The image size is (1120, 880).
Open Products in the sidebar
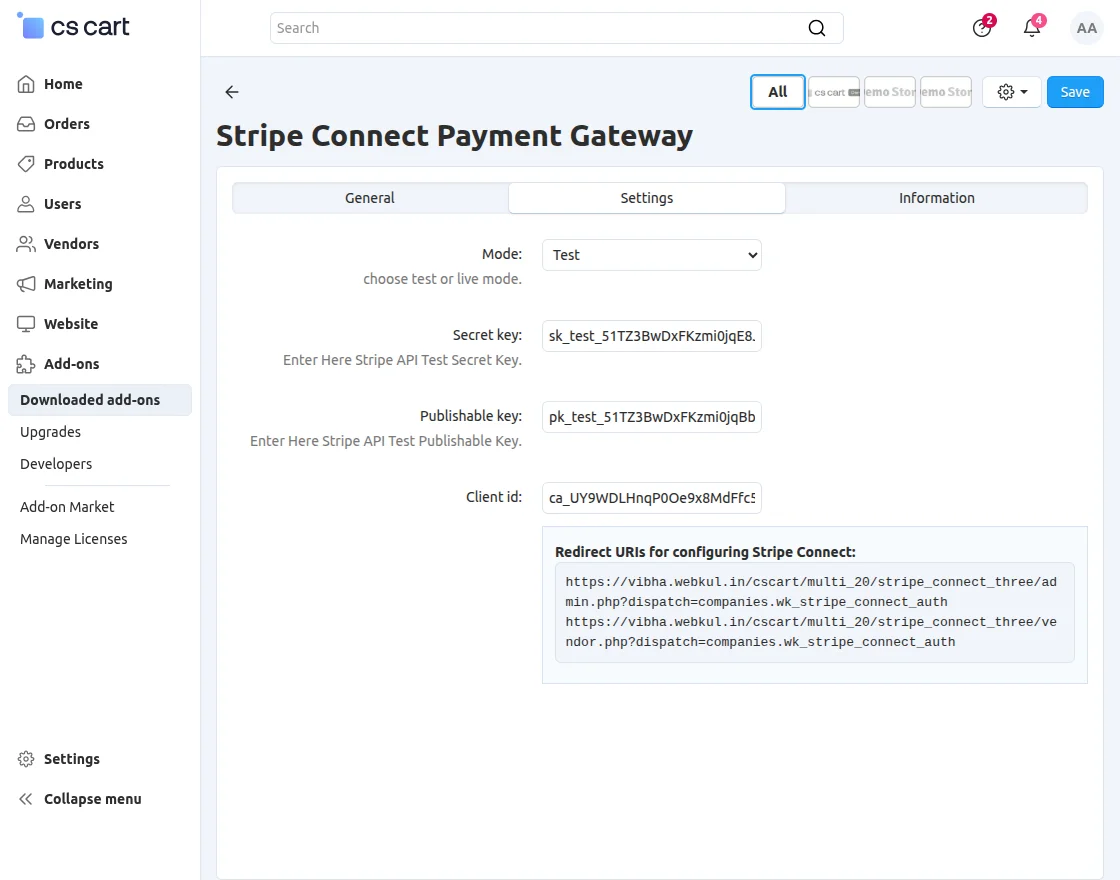pyautogui.click(x=74, y=164)
